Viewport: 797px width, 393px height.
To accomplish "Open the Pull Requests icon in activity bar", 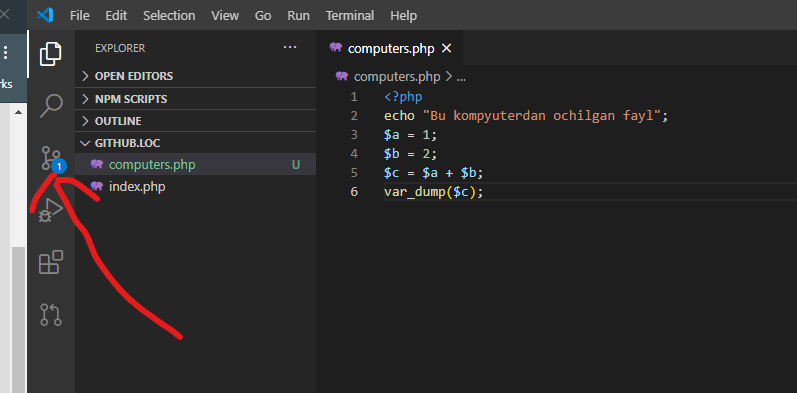I will [51, 315].
